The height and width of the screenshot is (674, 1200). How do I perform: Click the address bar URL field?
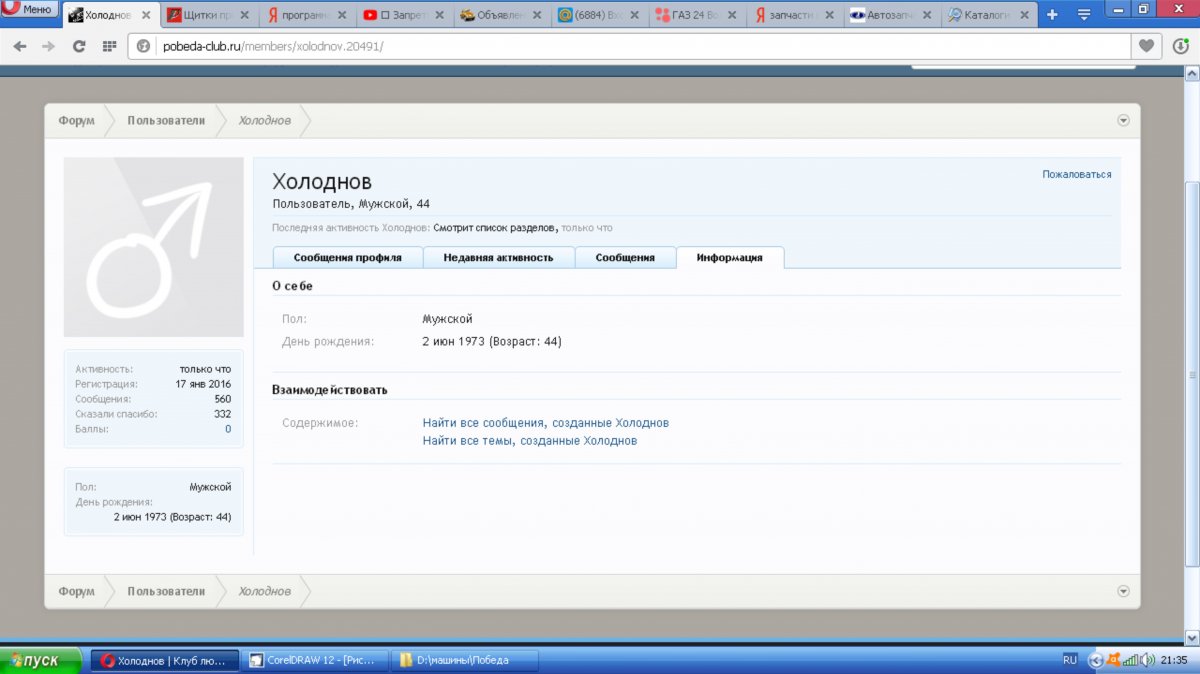tap(640, 46)
